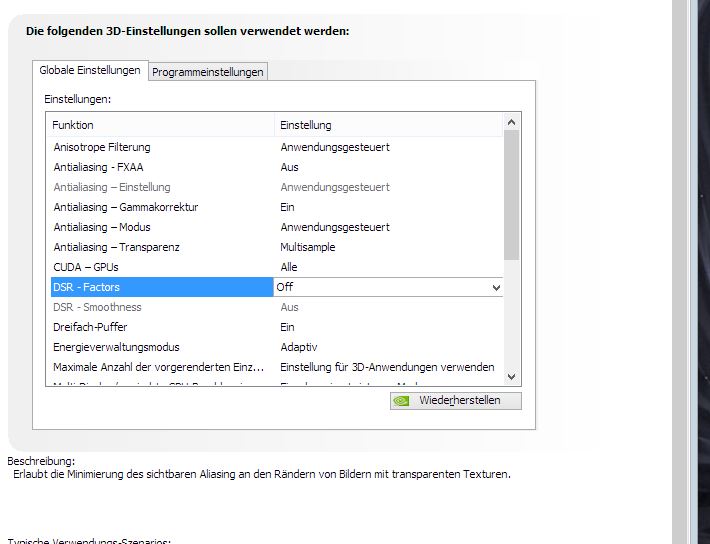Open the Programmeinstellungen tab
The image size is (710, 544).
click(x=208, y=72)
